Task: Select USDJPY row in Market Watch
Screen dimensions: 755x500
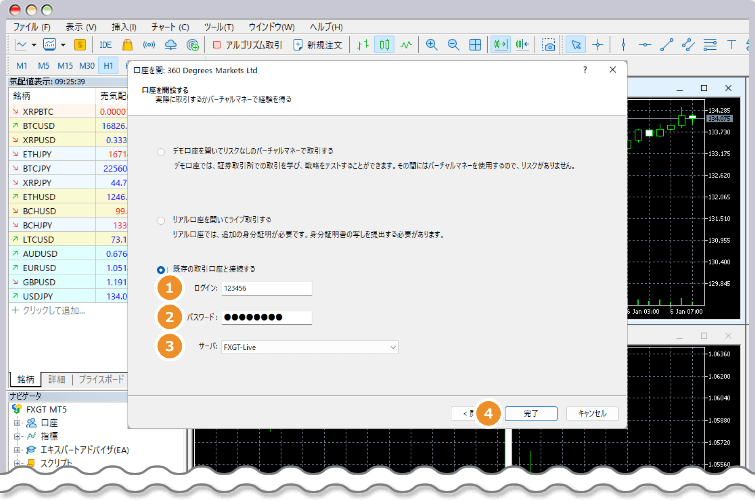Action: (x=68, y=296)
